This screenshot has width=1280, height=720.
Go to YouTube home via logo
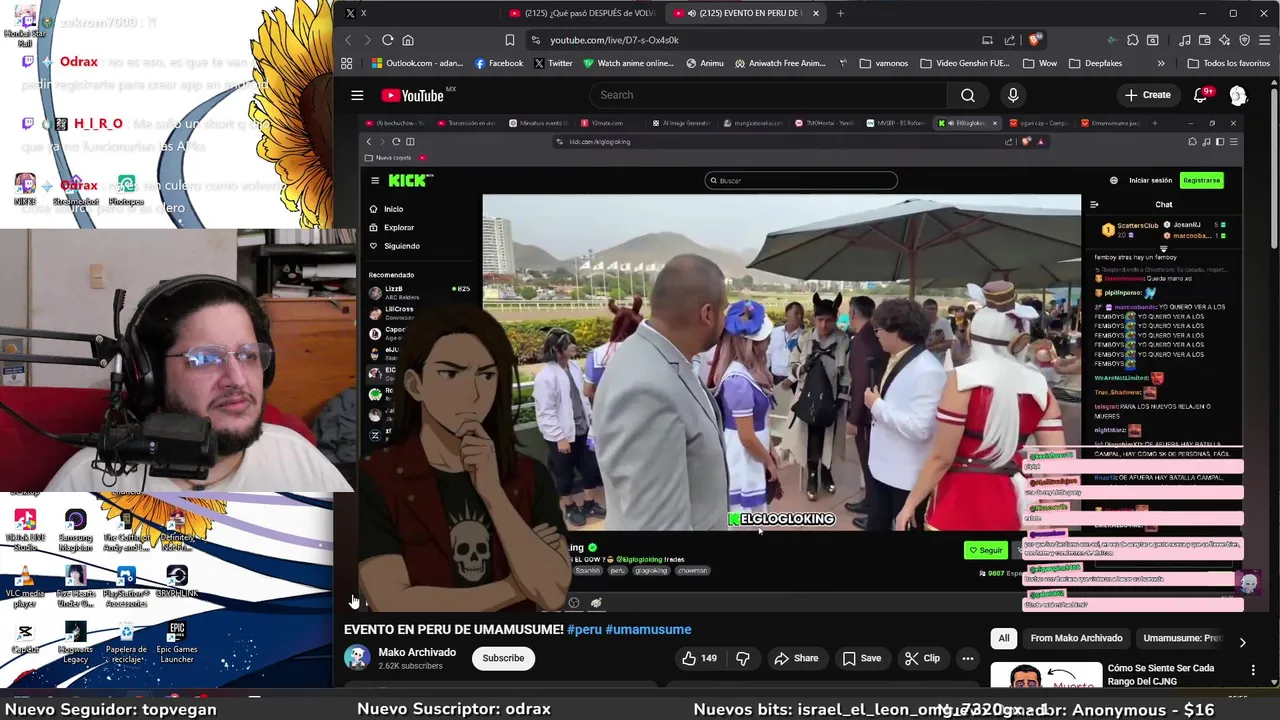413,95
